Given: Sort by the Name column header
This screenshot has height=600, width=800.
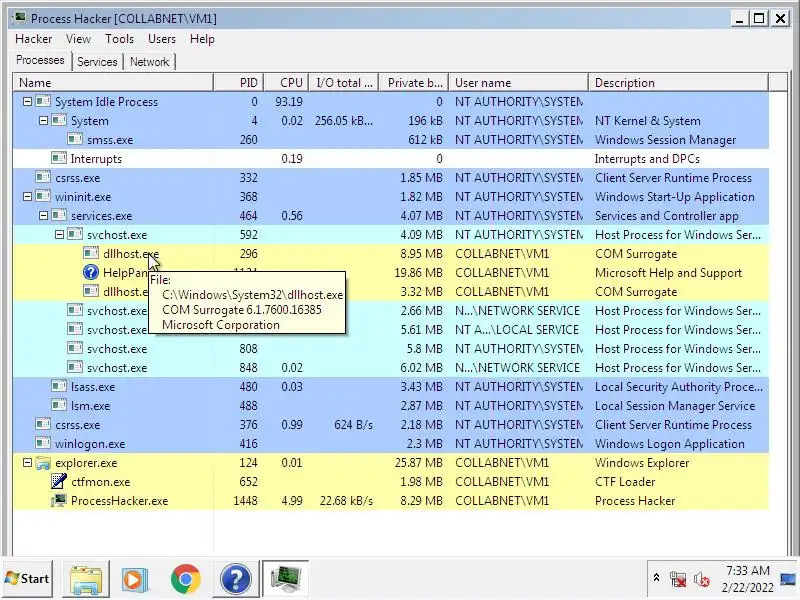Looking at the screenshot, I should (x=113, y=83).
